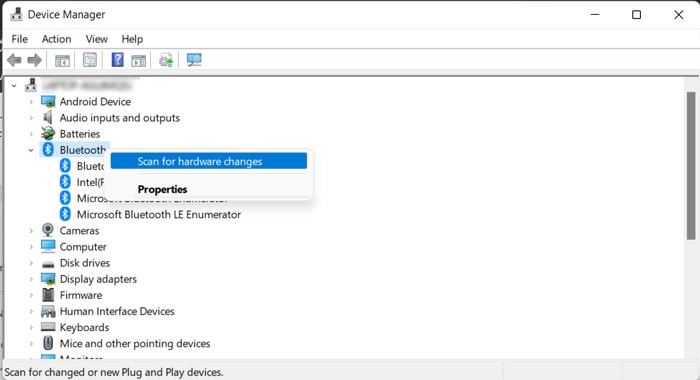The width and height of the screenshot is (700, 380).
Task: Maximize the Device Manager window
Action: 636,15
